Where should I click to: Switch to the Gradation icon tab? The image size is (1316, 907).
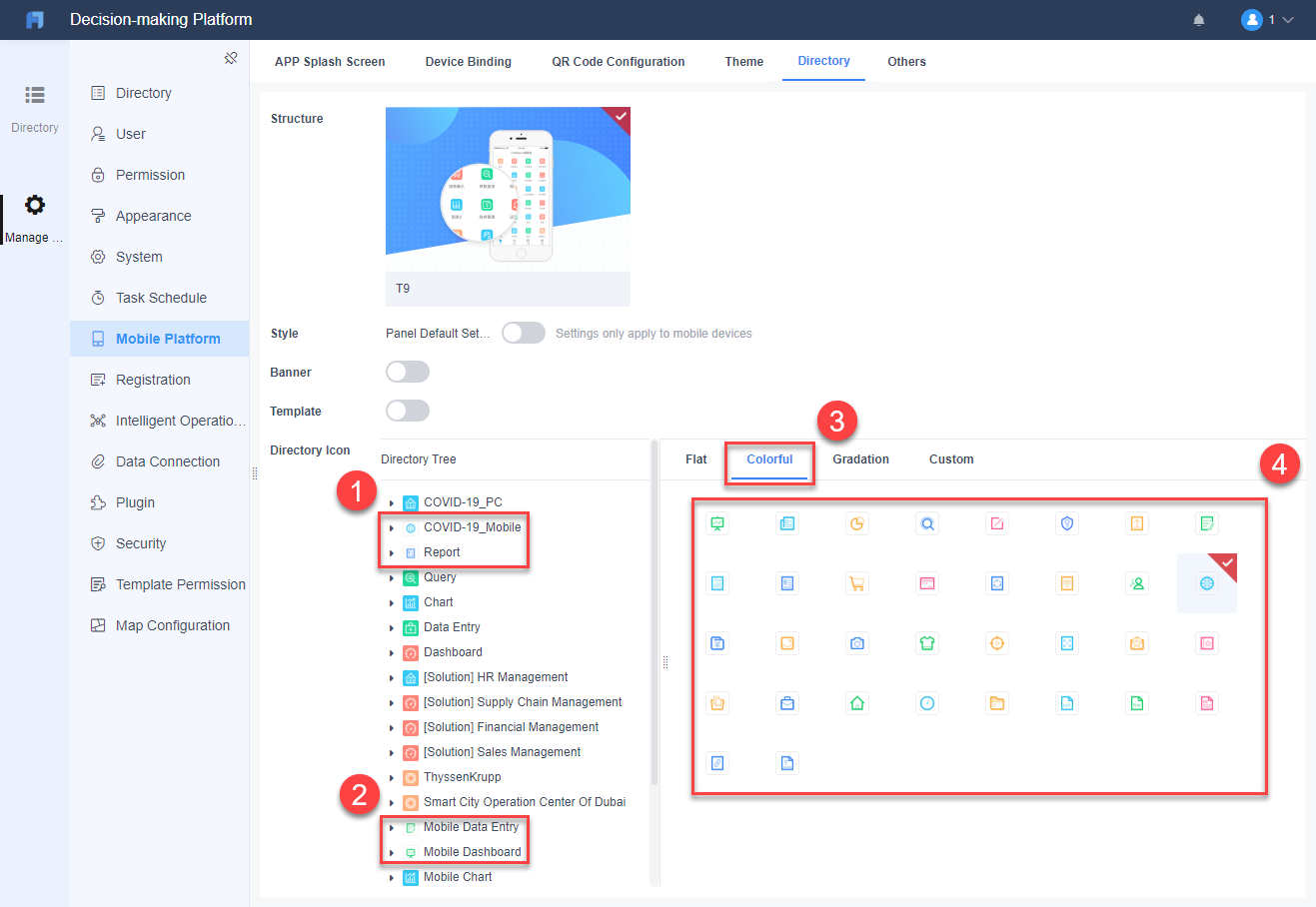pyautogui.click(x=861, y=459)
